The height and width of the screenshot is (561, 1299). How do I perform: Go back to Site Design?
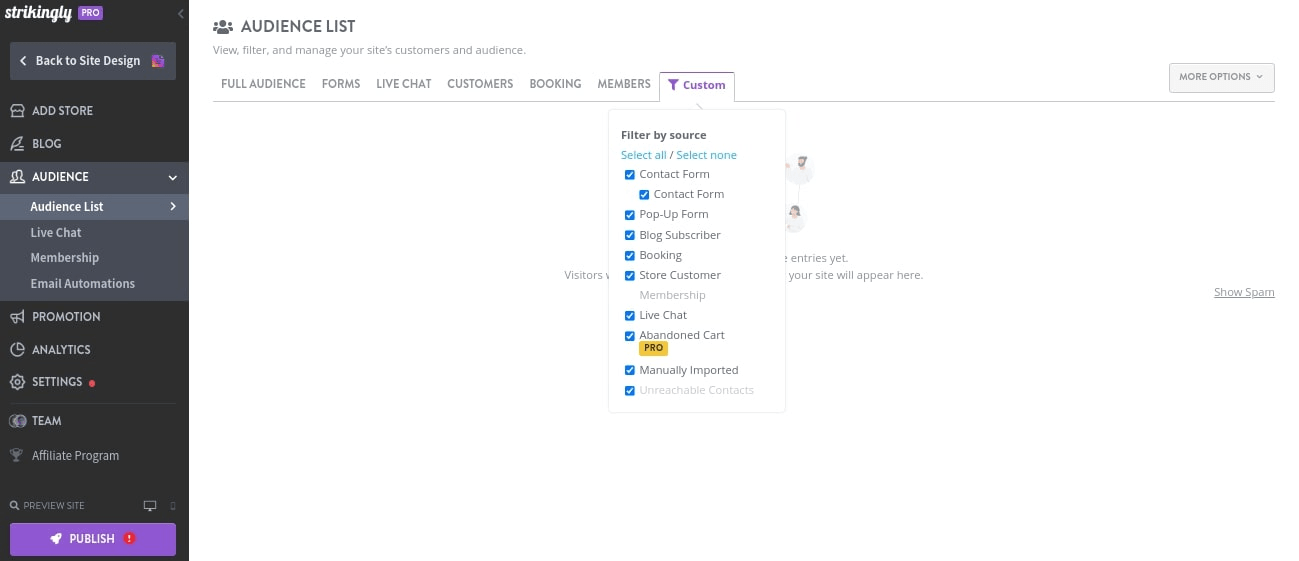93,61
